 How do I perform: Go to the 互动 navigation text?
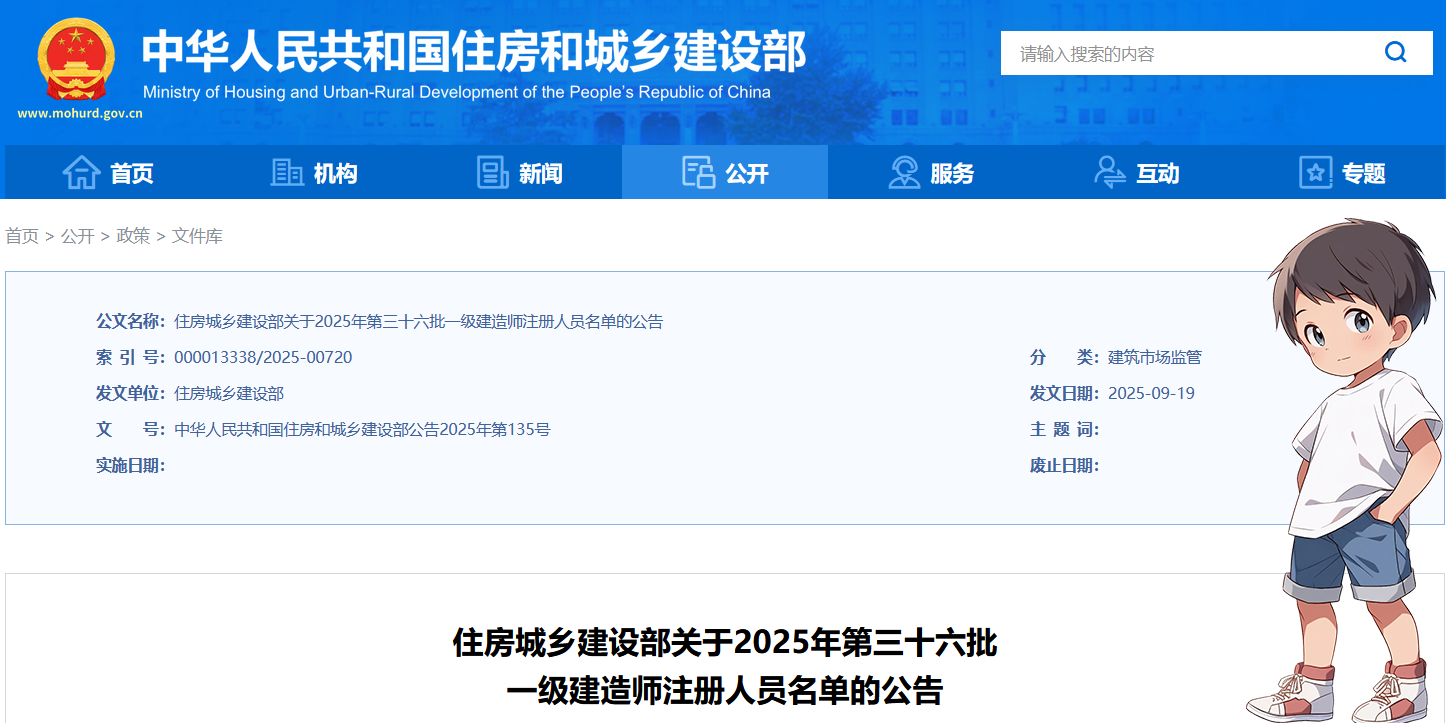pos(1157,174)
